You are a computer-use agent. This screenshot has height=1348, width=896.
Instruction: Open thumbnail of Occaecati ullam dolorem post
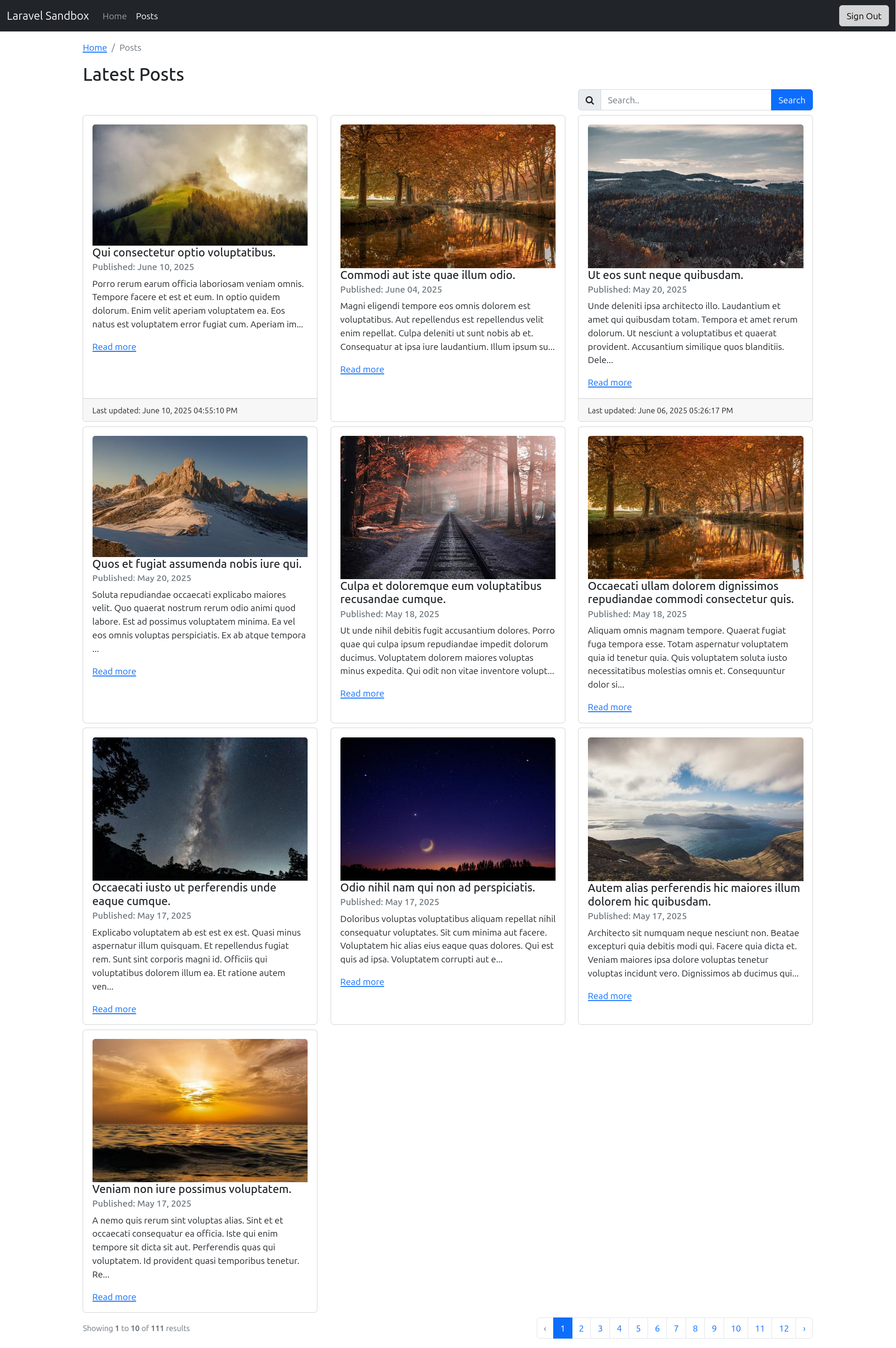coord(695,507)
